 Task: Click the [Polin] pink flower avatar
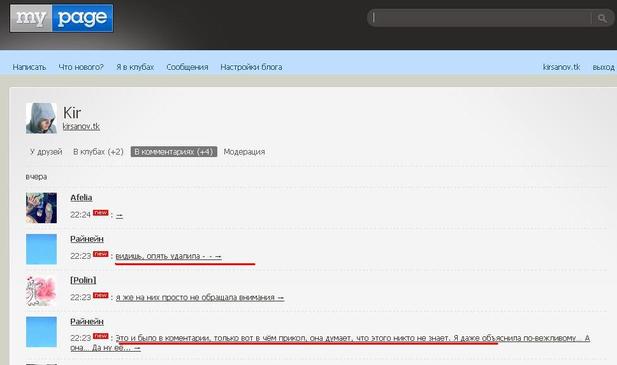coord(41,291)
